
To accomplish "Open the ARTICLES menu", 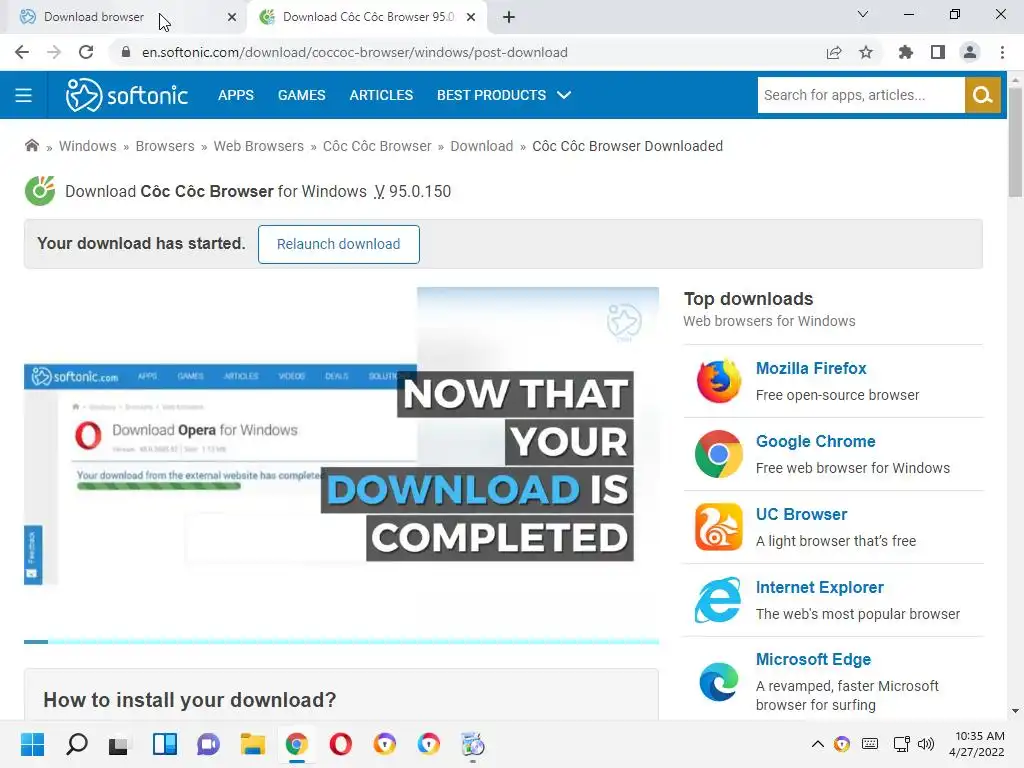I will click(381, 95).
